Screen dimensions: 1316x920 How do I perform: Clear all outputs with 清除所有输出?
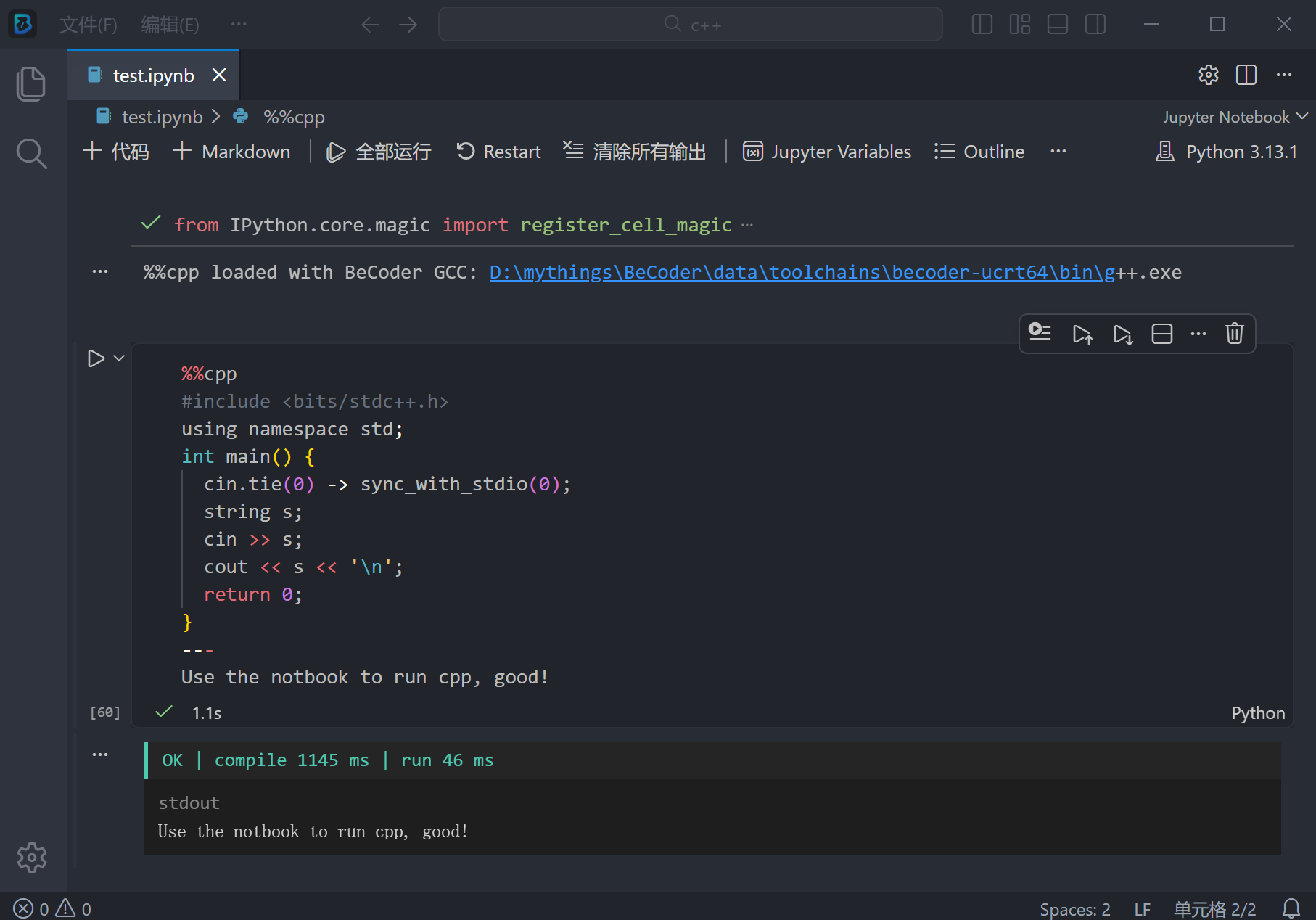635,152
